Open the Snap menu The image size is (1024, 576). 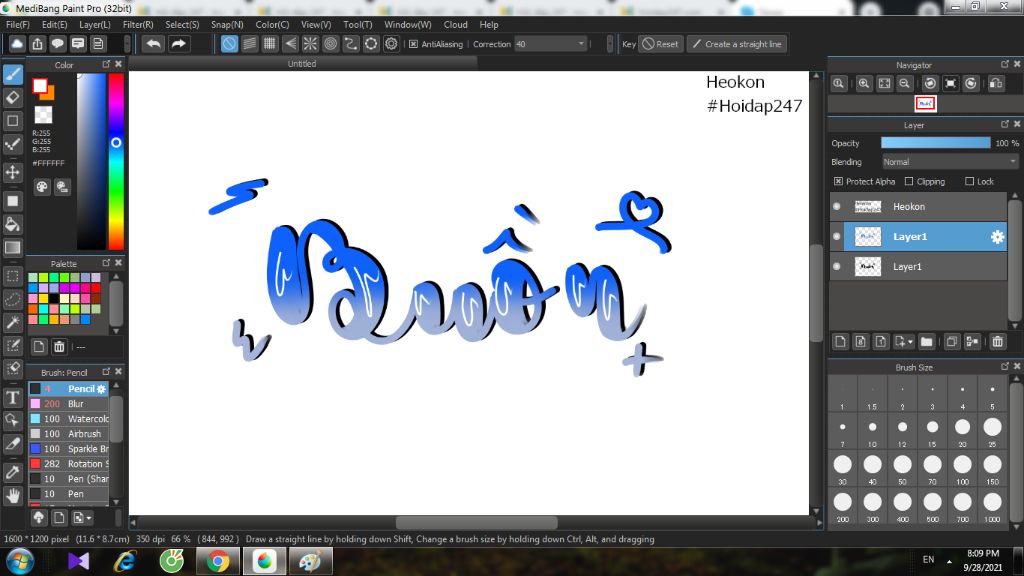pos(227,25)
